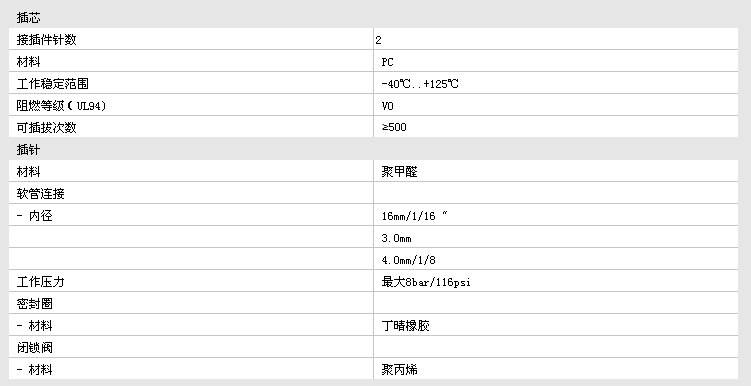This screenshot has width=751, height=386.
Task: Select the 插芯 section header
Action: coord(28,18)
